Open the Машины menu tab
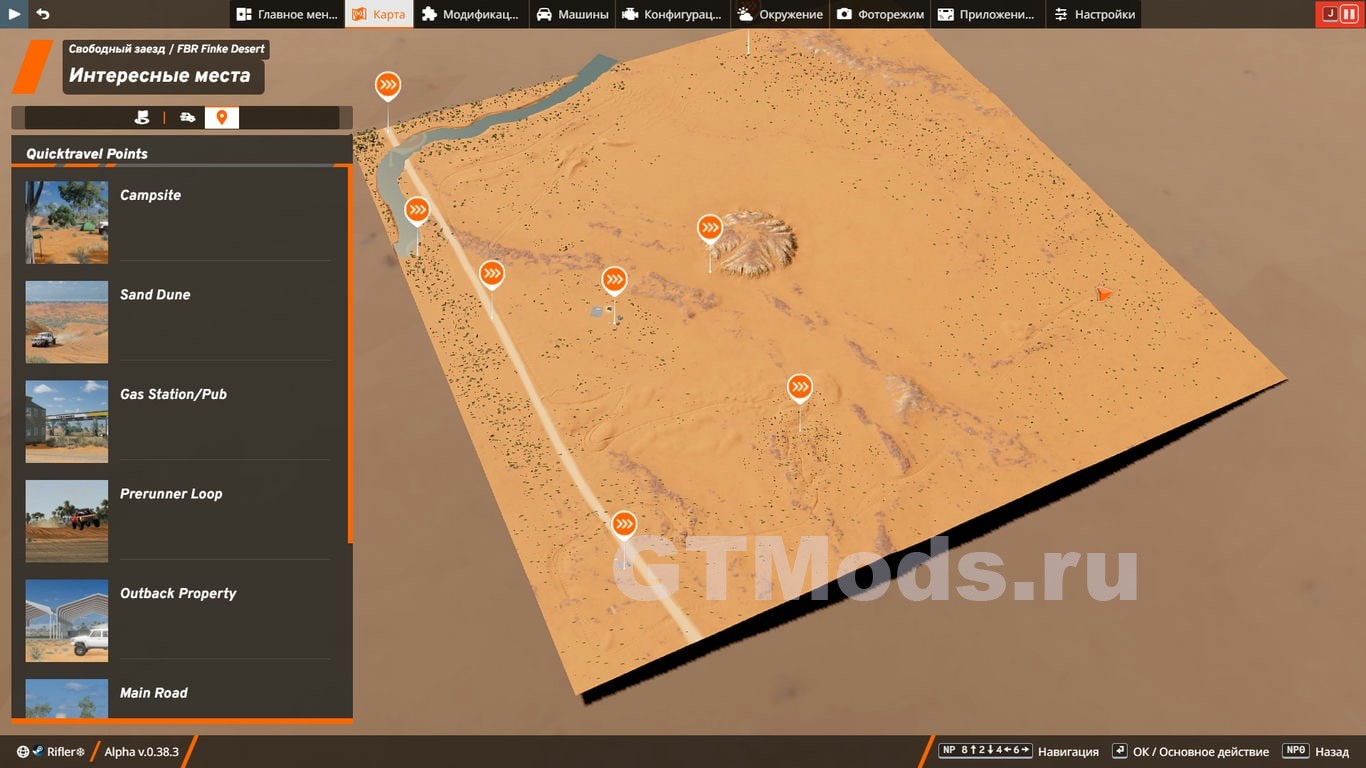 (572, 14)
